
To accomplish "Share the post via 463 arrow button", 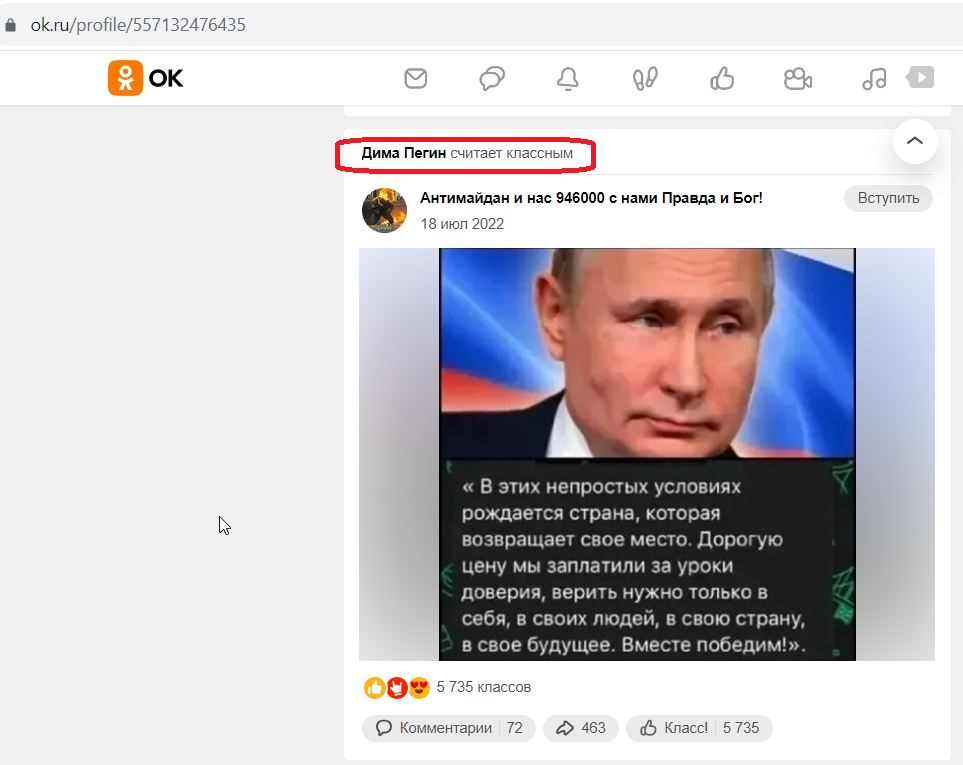I will point(580,728).
